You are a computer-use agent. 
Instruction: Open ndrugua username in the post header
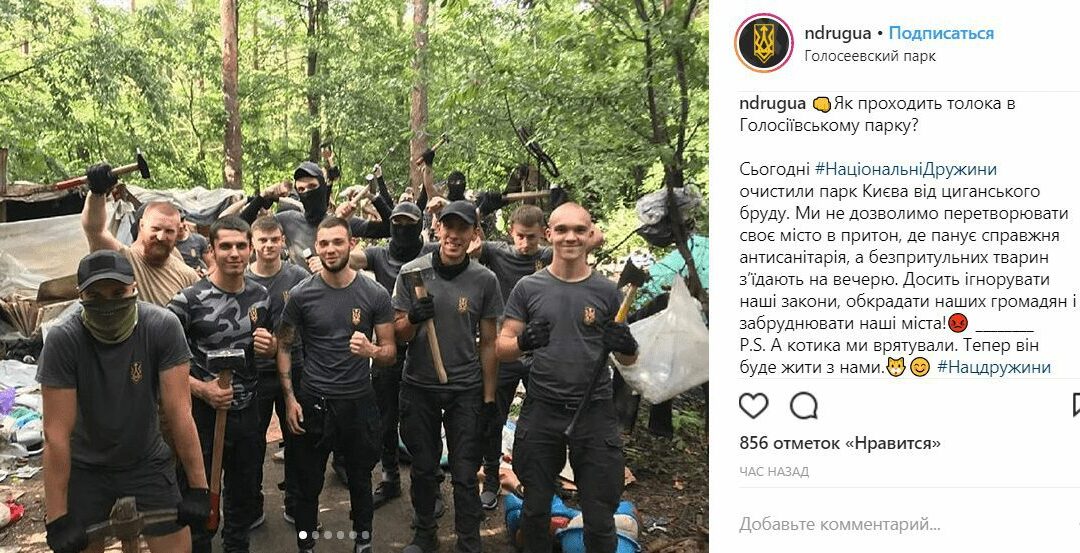(x=836, y=33)
